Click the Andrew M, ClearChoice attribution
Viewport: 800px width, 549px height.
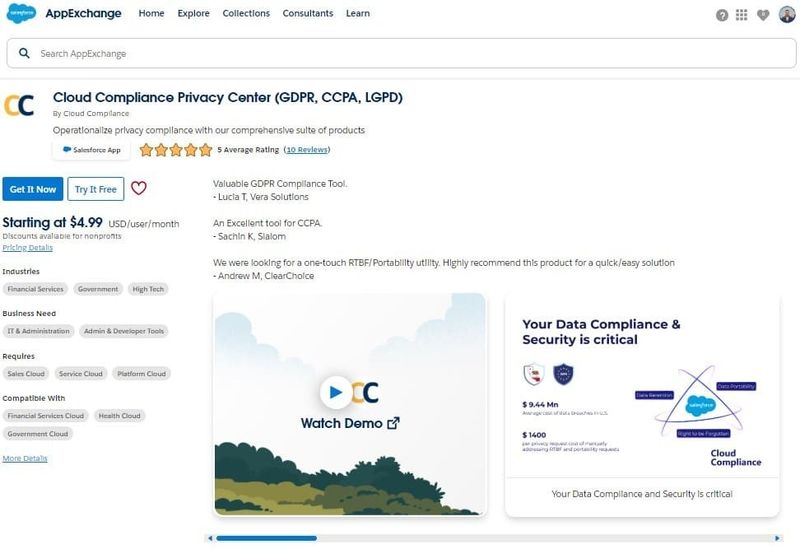[264, 276]
